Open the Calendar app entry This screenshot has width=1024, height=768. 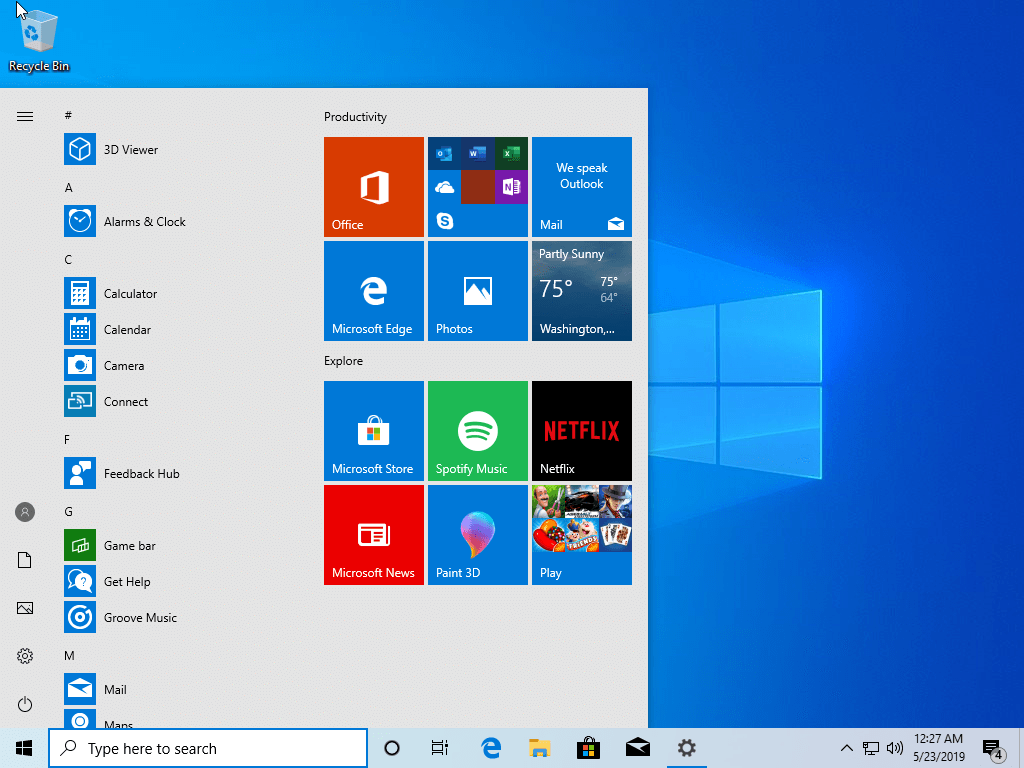pyautogui.click(x=176, y=329)
